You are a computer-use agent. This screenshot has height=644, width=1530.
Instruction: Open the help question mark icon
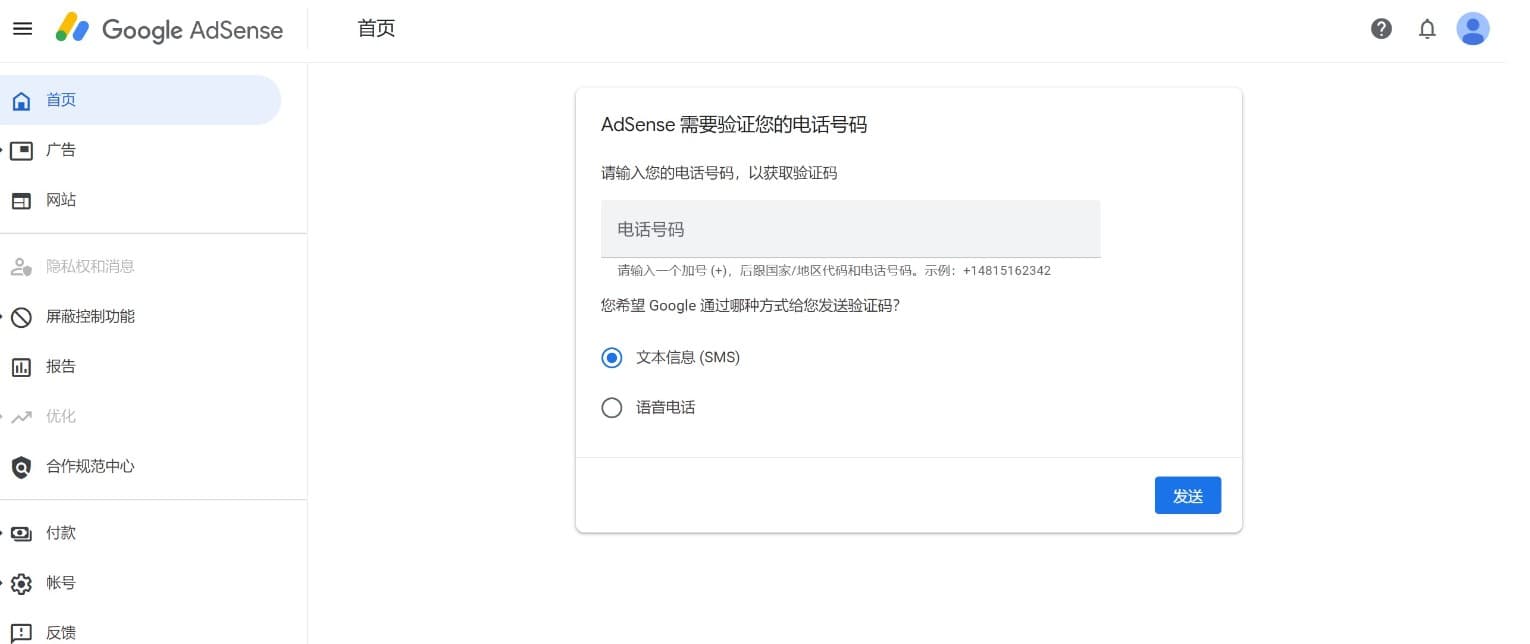coord(1381,29)
